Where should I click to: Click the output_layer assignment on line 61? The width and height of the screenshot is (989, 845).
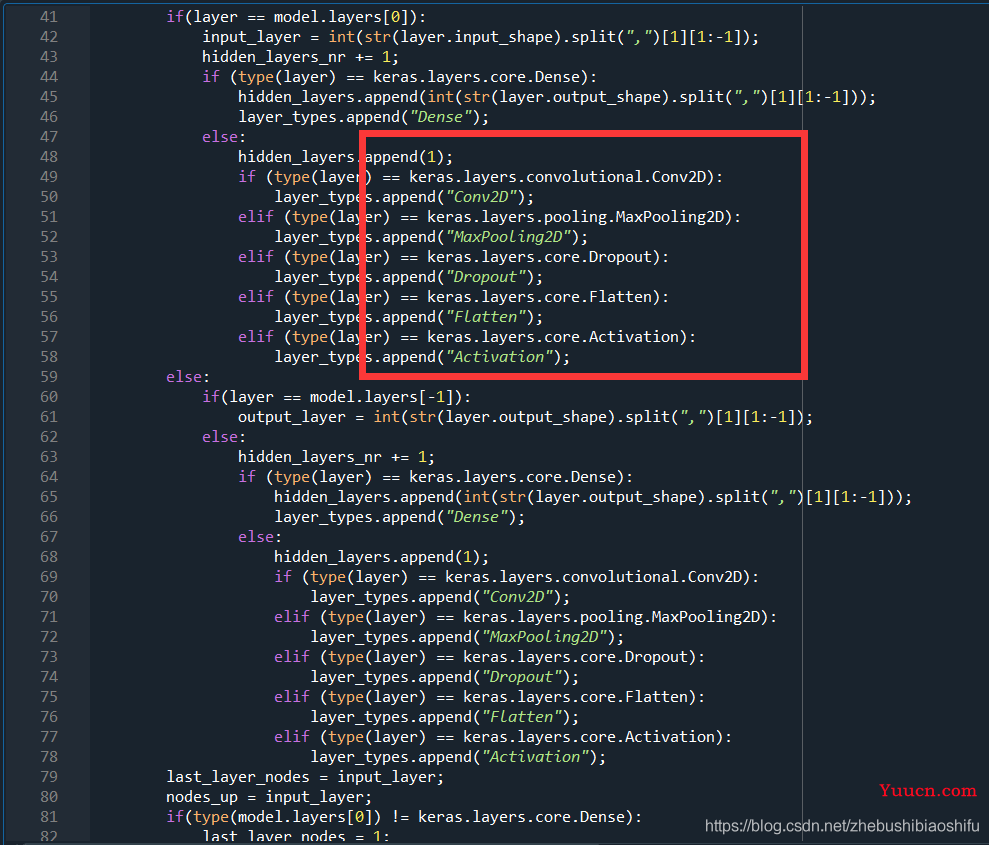pyautogui.click(x=525, y=417)
